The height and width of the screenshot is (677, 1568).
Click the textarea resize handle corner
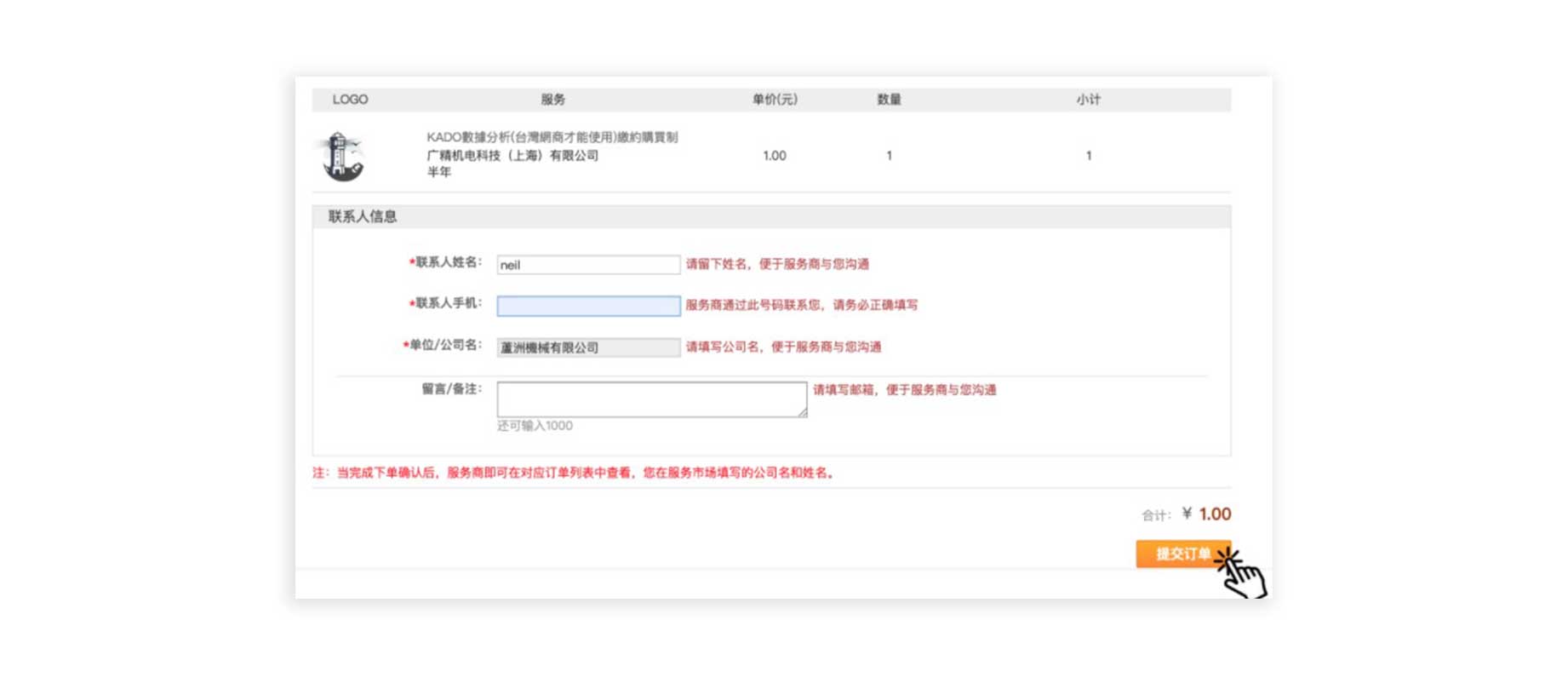802,412
